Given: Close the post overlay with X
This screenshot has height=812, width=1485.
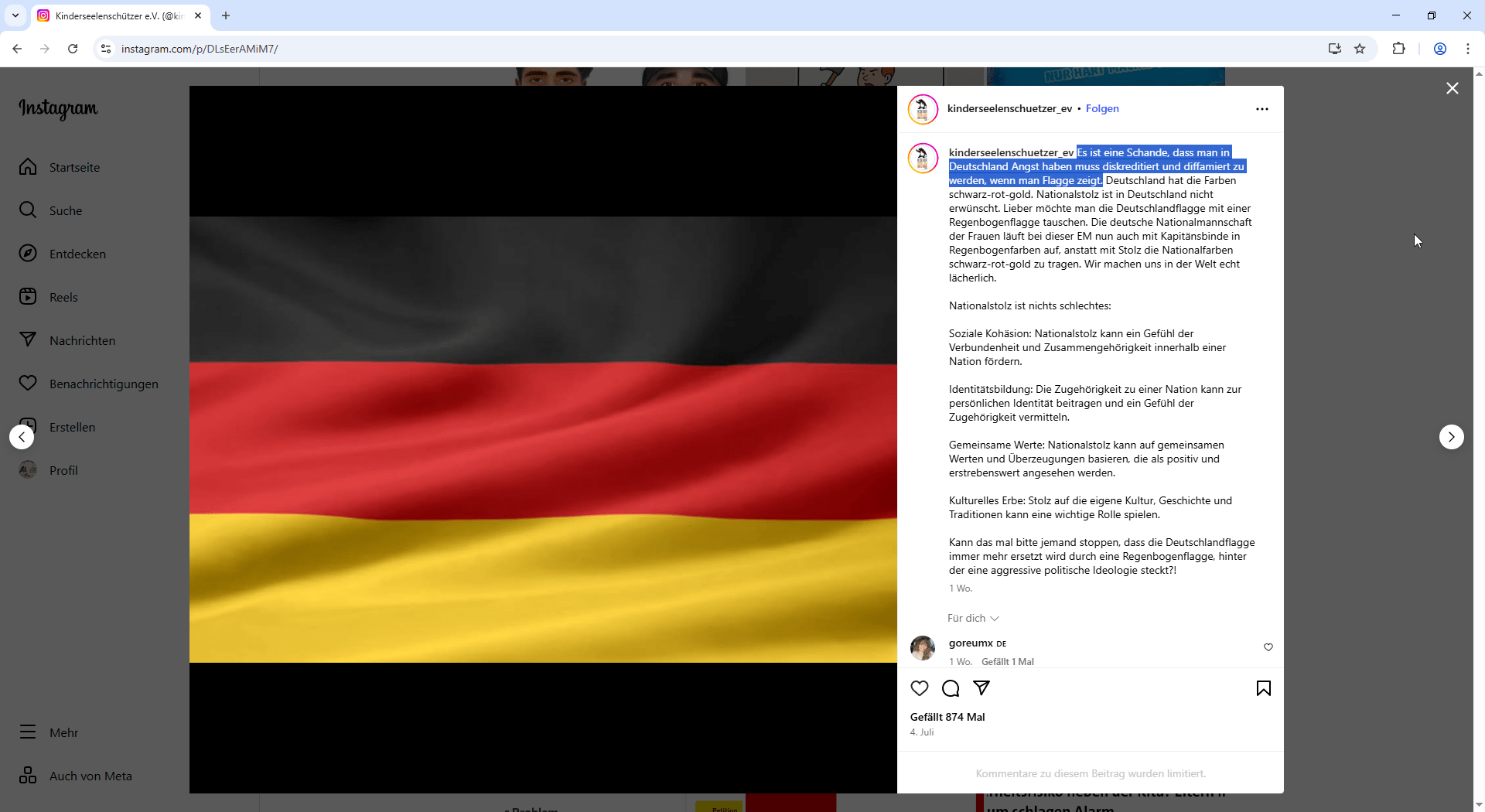Looking at the screenshot, I should 1453,88.
